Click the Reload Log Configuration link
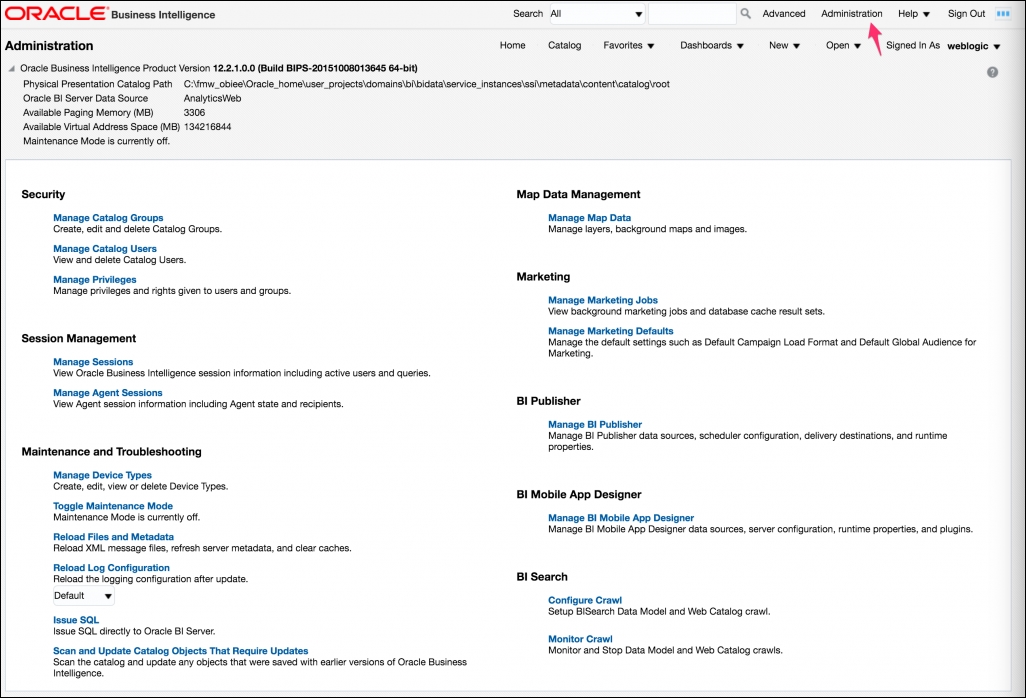Screen dimensions: 1026x698 [111, 568]
